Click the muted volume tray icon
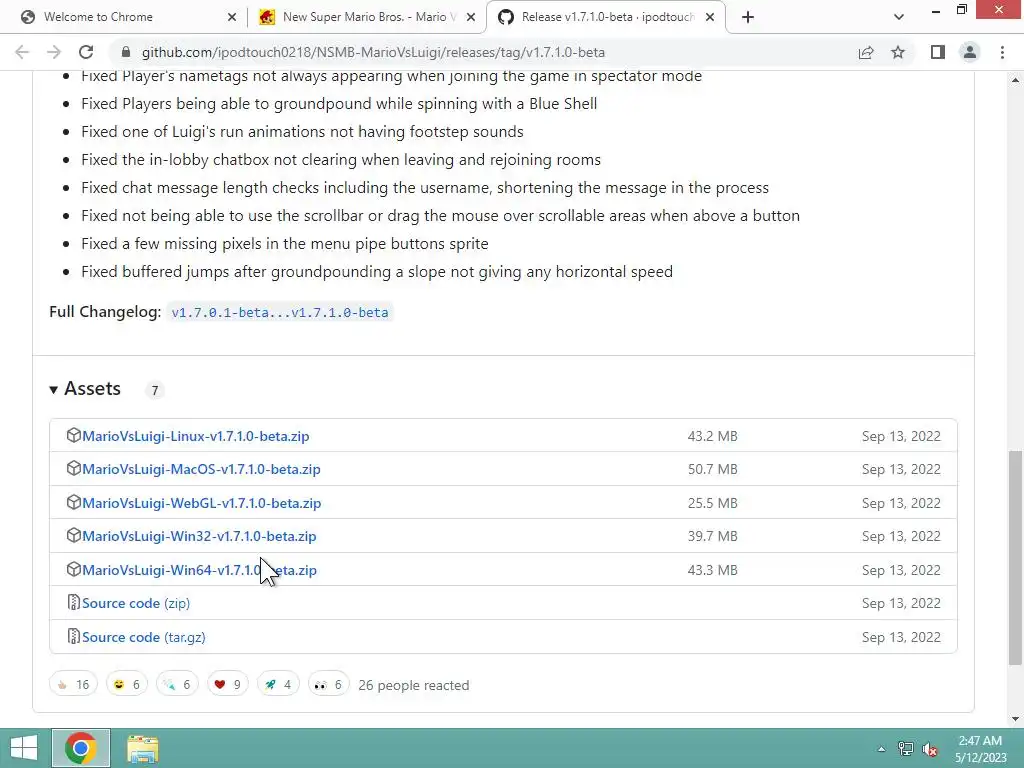 point(930,749)
